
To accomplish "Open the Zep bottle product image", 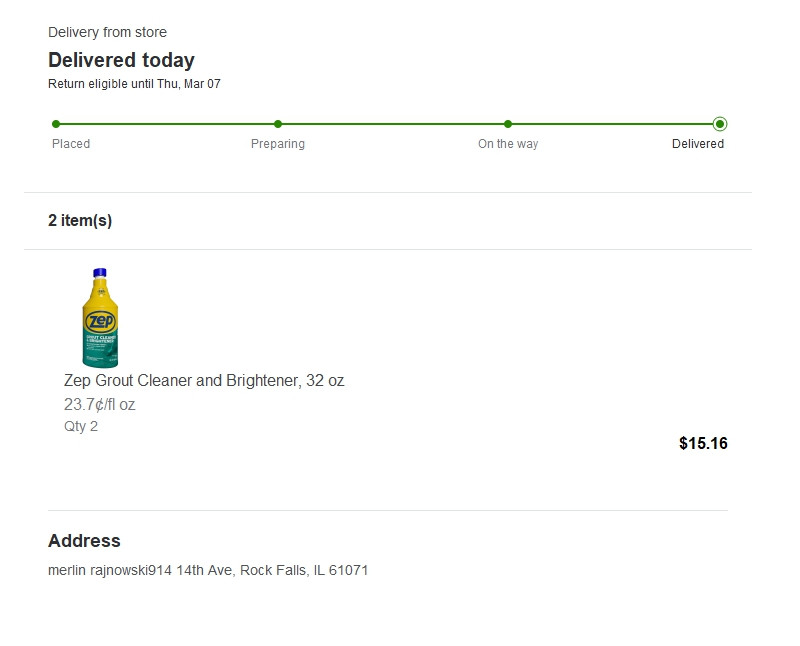I will click(99, 318).
